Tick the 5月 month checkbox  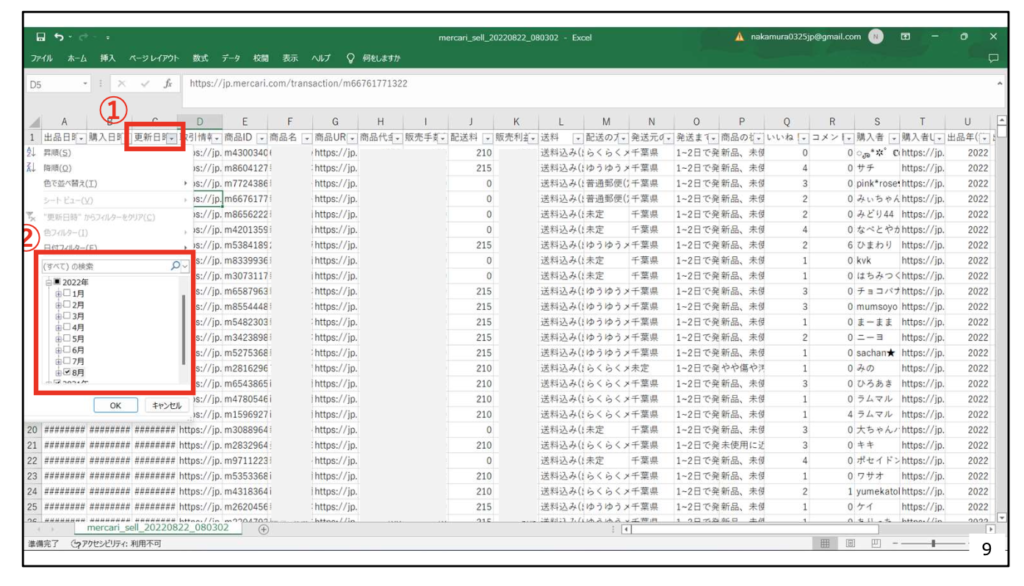pos(67,338)
